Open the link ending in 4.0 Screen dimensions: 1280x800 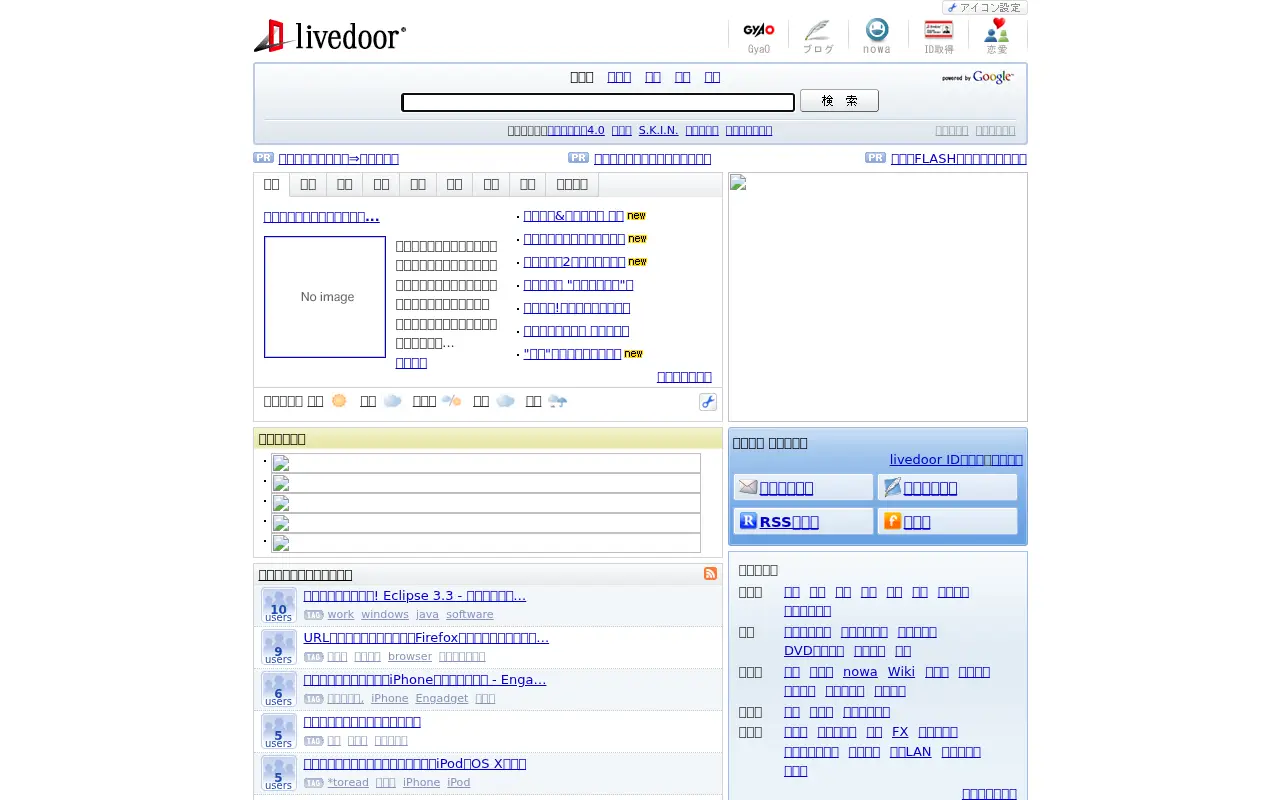576,130
